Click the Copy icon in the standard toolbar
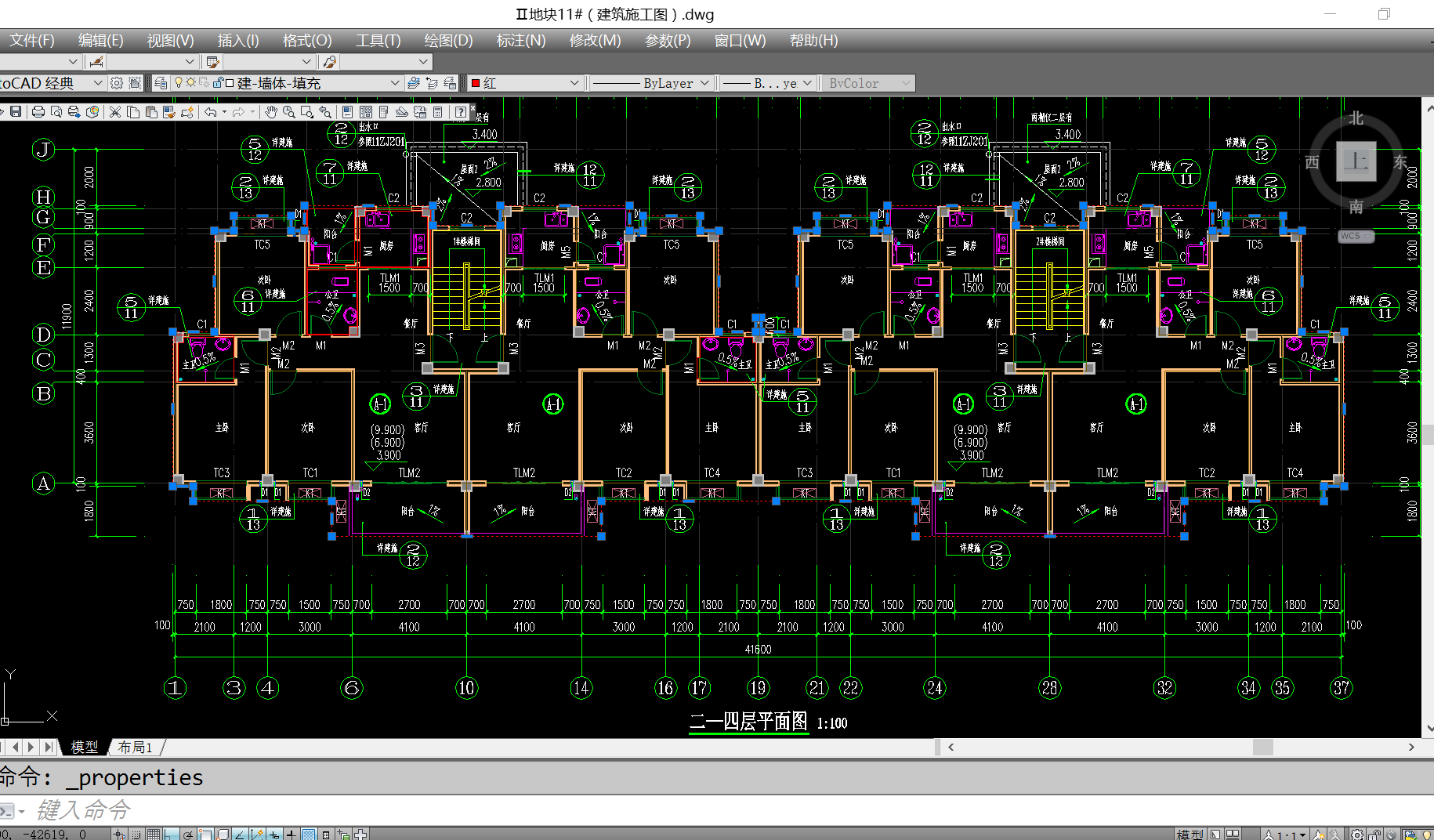The image size is (1434, 840). [133, 112]
